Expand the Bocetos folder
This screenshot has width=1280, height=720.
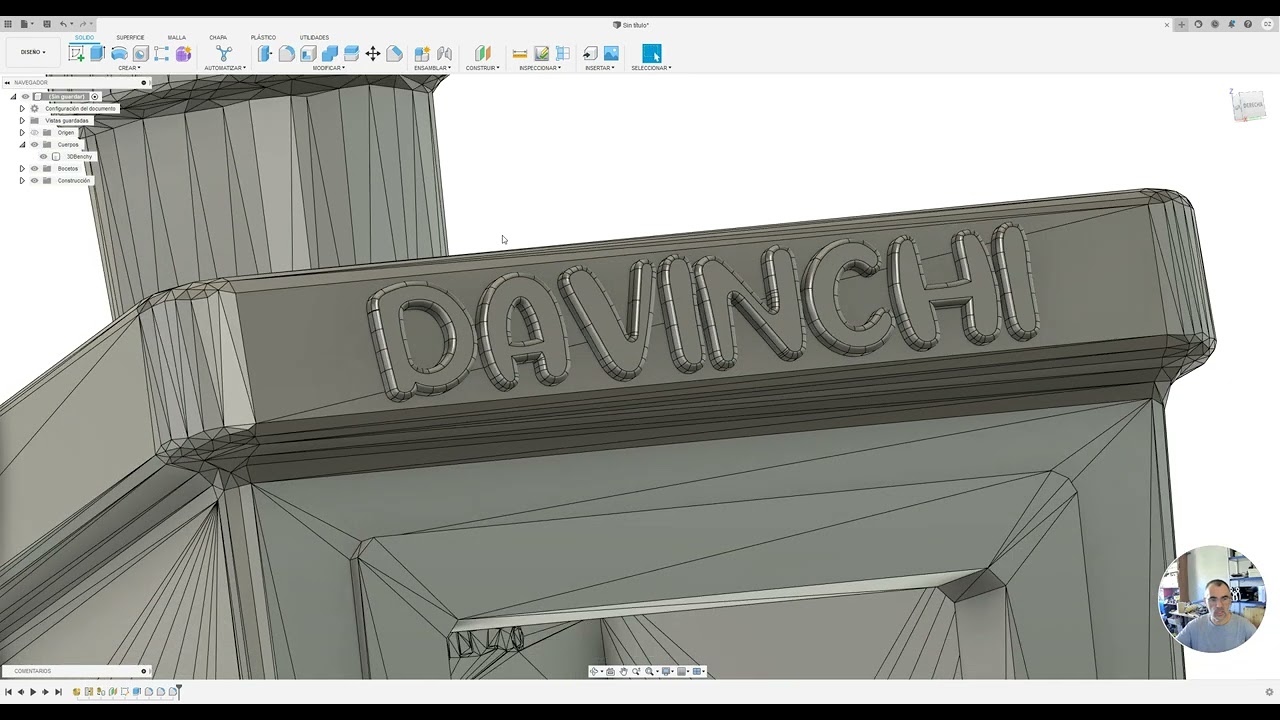point(22,169)
